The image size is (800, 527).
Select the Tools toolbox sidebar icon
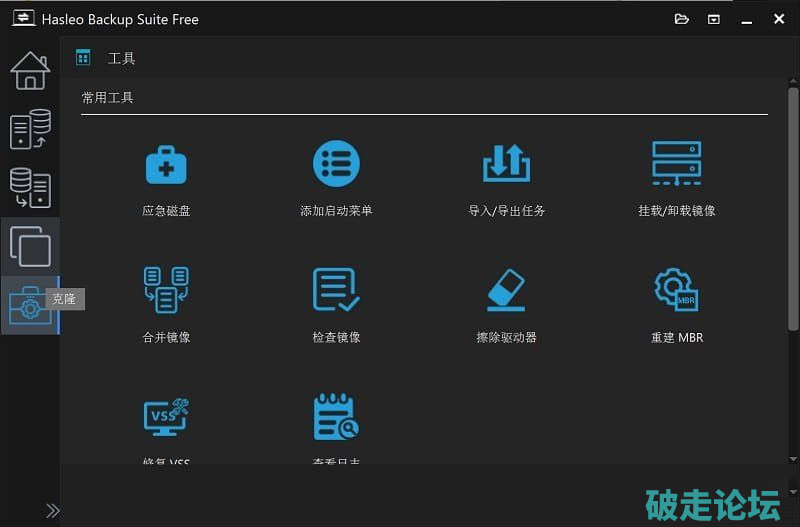pos(30,305)
